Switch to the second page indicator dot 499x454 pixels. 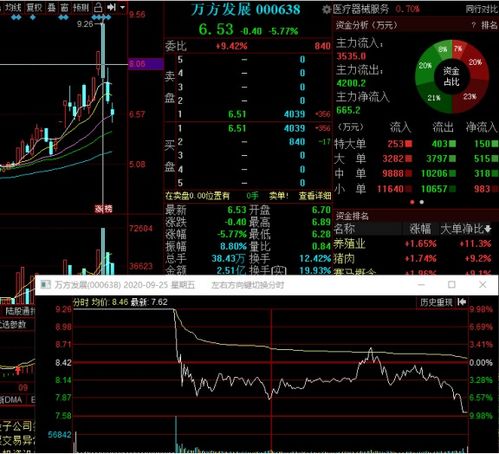pos(422,202)
